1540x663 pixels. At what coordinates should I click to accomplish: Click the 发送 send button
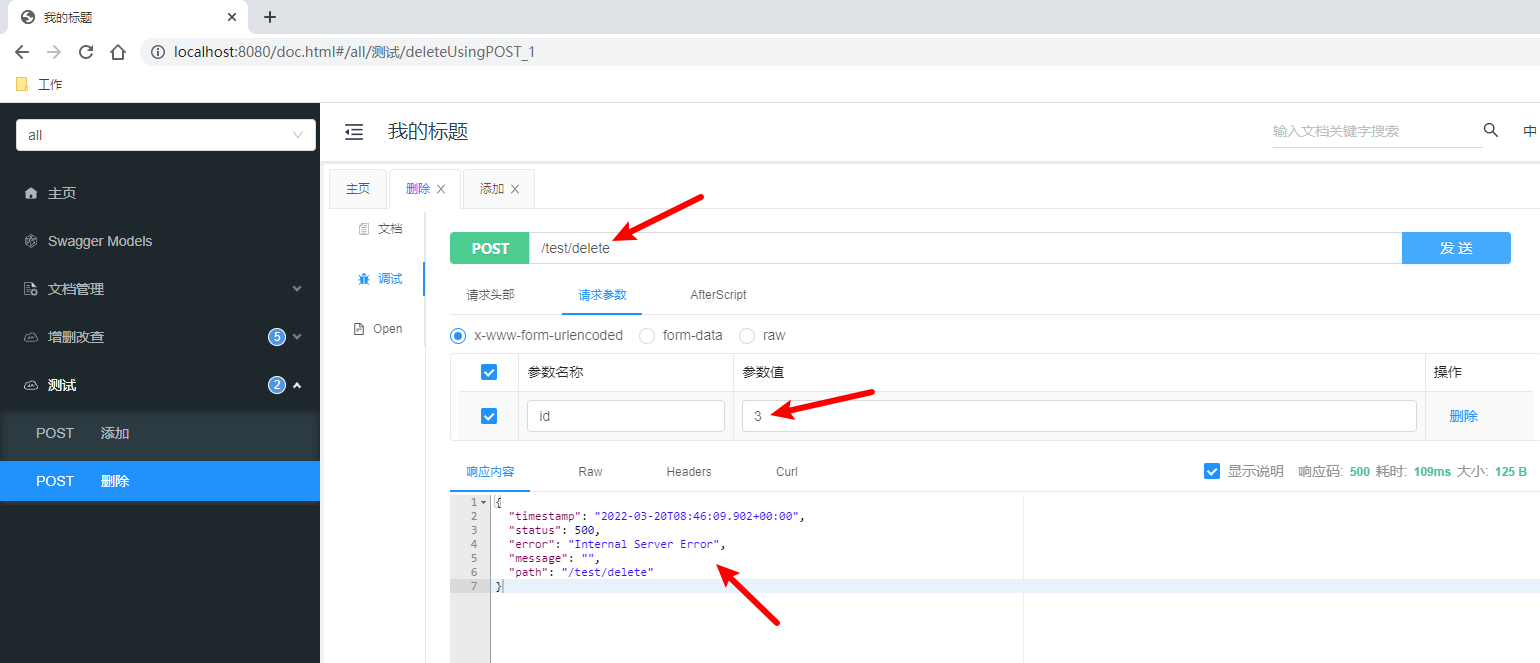pyautogui.click(x=1456, y=248)
